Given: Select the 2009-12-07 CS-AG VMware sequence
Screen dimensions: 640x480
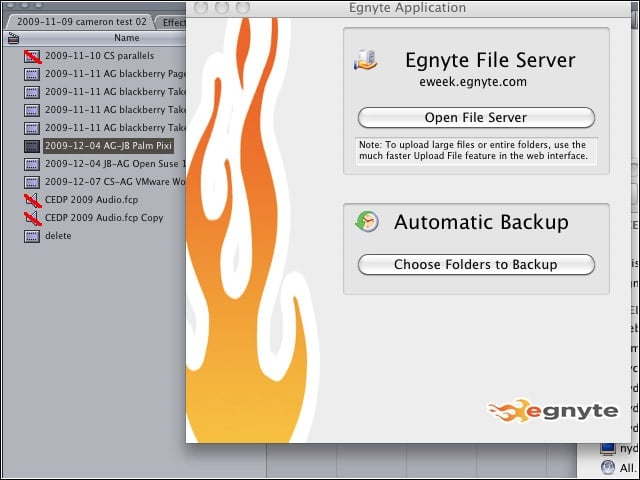Looking at the screenshot, I should [x=115, y=182].
